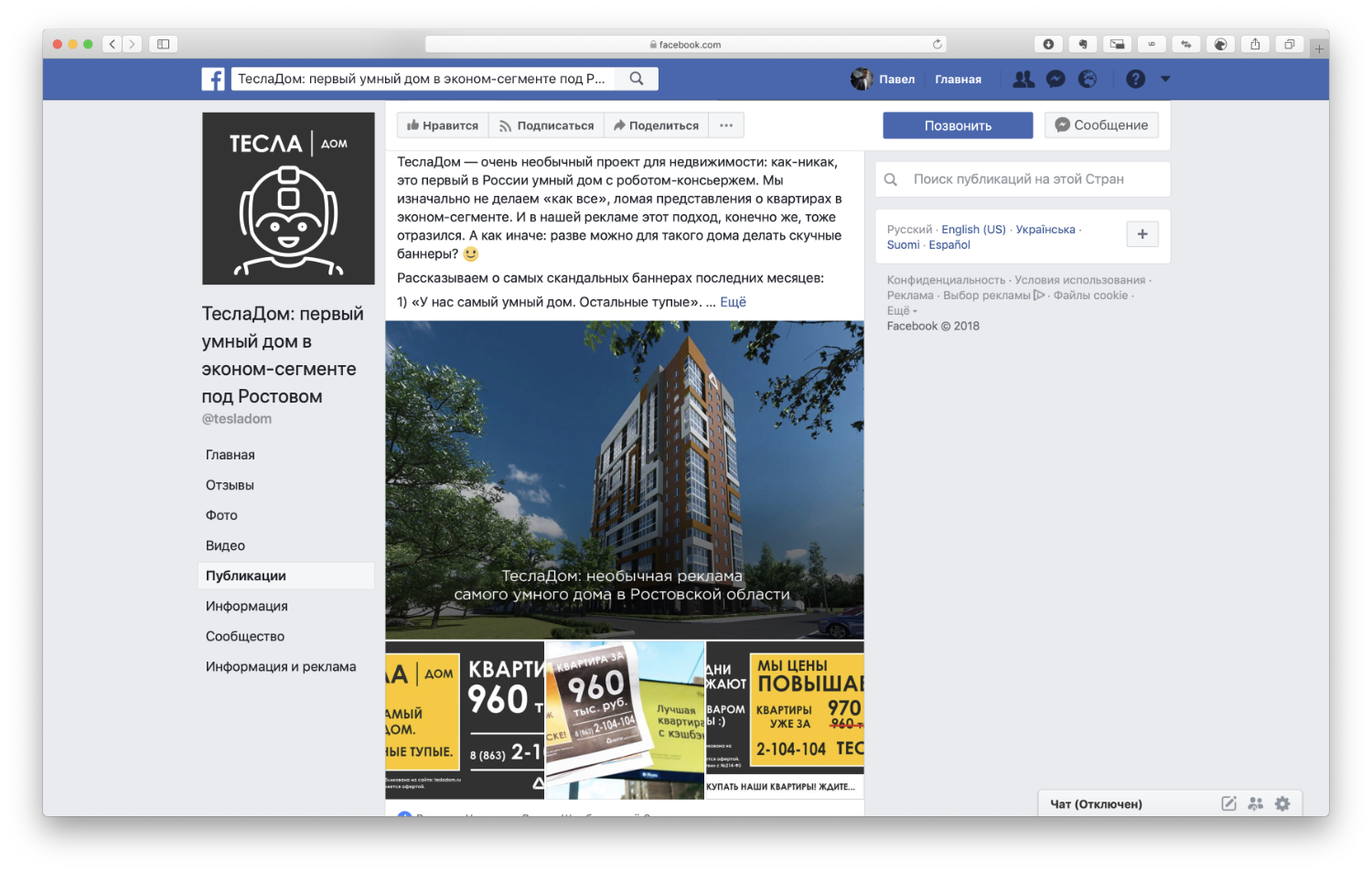Click the search magnifier in Facebook search bar
This screenshot has width=1372, height=873.
point(637,79)
